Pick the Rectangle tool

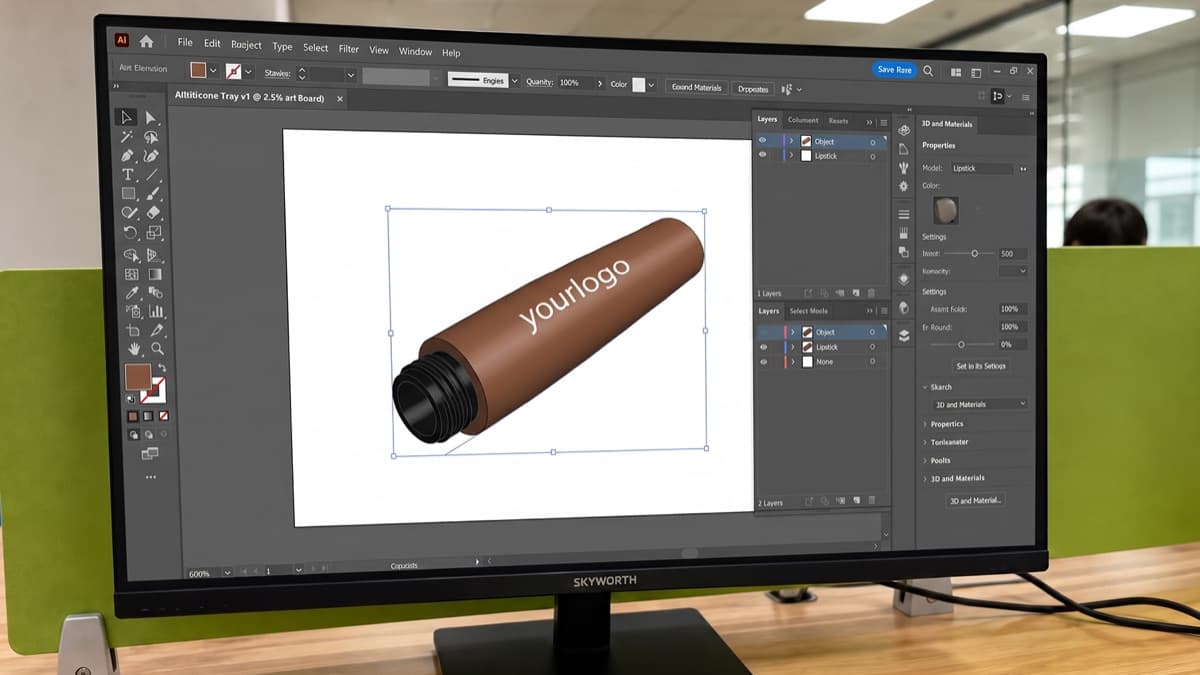click(x=128, y=194)
